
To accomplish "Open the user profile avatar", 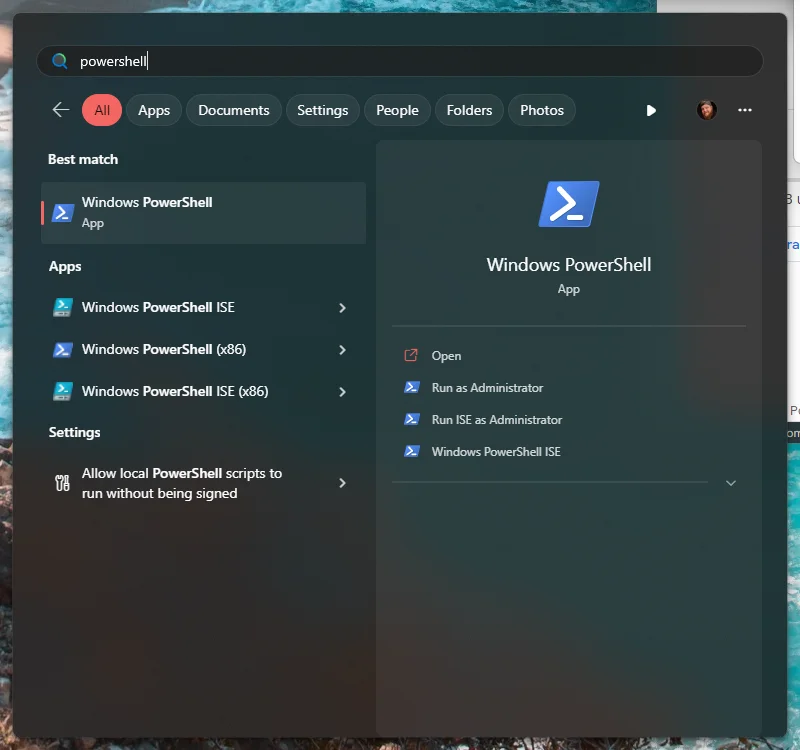I will click(x=707, y=110).
